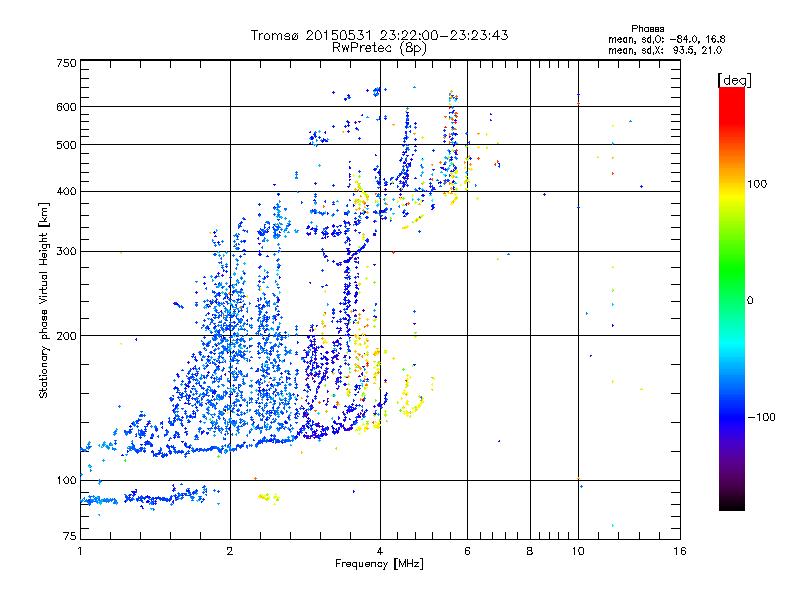Image resolution: width=800 pixels, height=600 pixels.
Task: Click the y-axis tick label '200'
Action: tap(67, 336)
